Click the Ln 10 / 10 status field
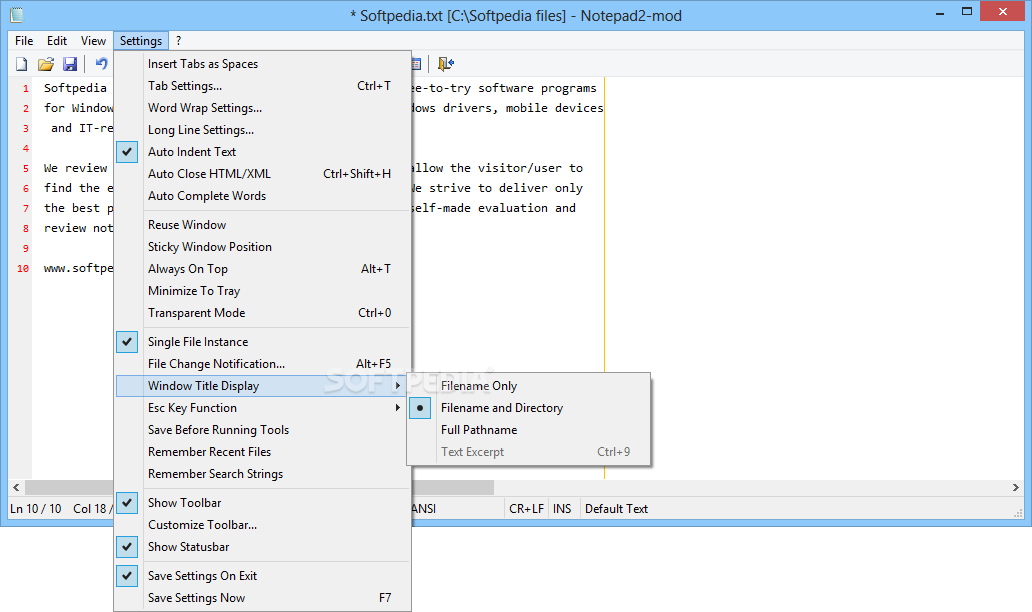The width and height of the screenshot is (1032, 612). tap(36, 509)
